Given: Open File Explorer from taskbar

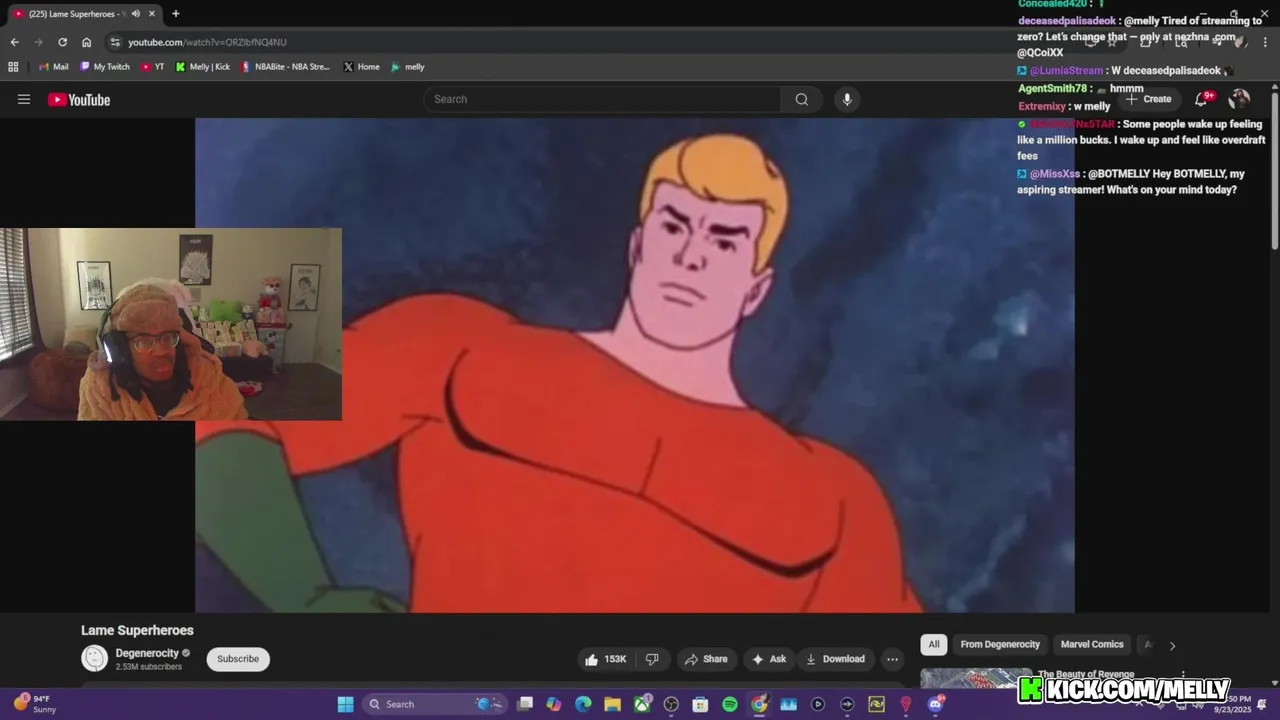Looking at the screenshot, I should [612, 704].
